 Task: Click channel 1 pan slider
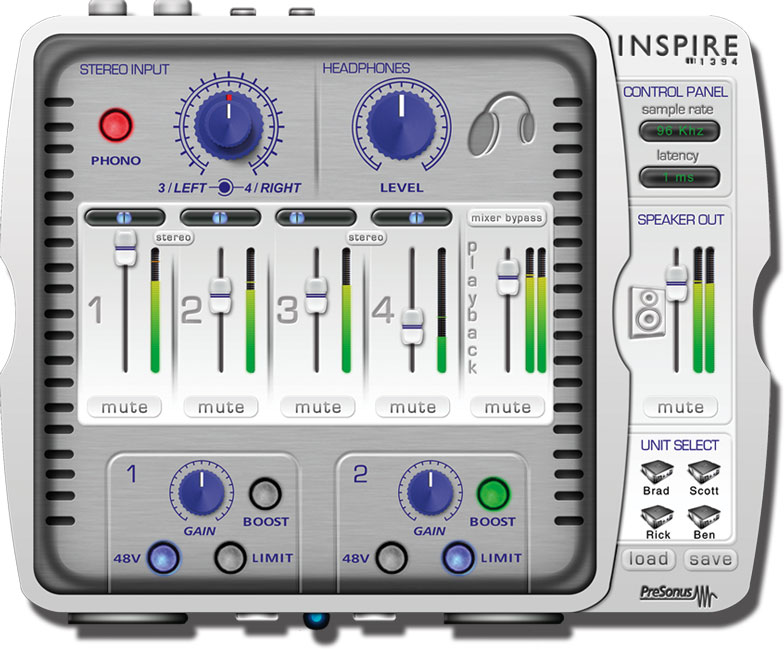point(124,218)
